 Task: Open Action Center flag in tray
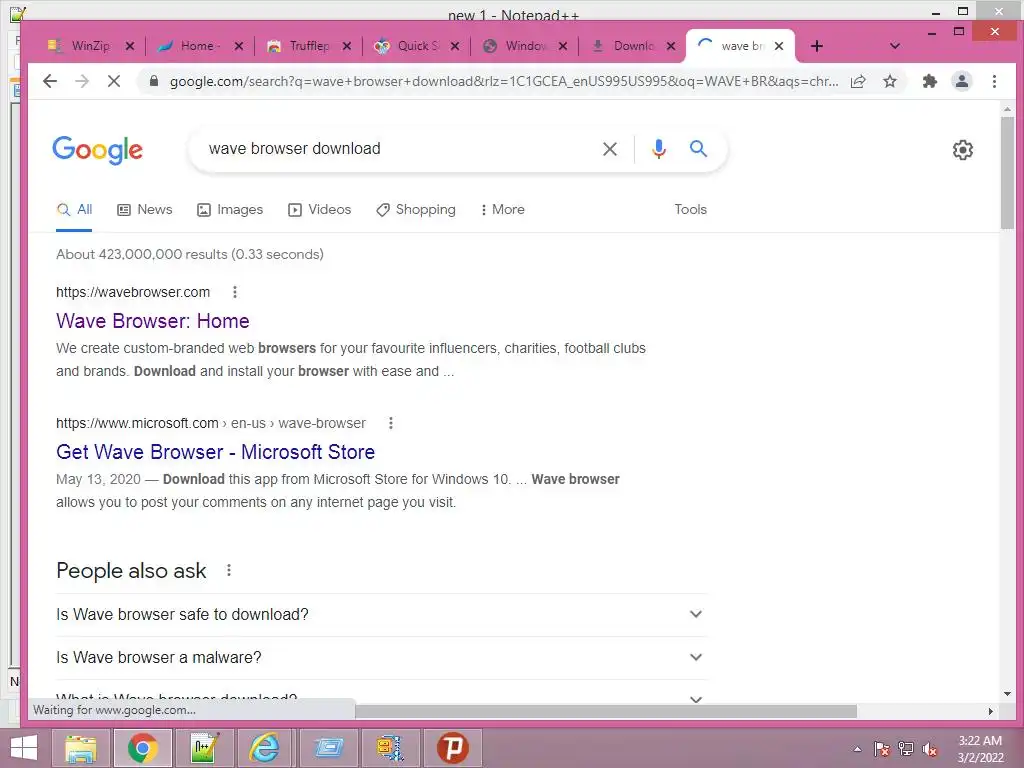[881, 749]
